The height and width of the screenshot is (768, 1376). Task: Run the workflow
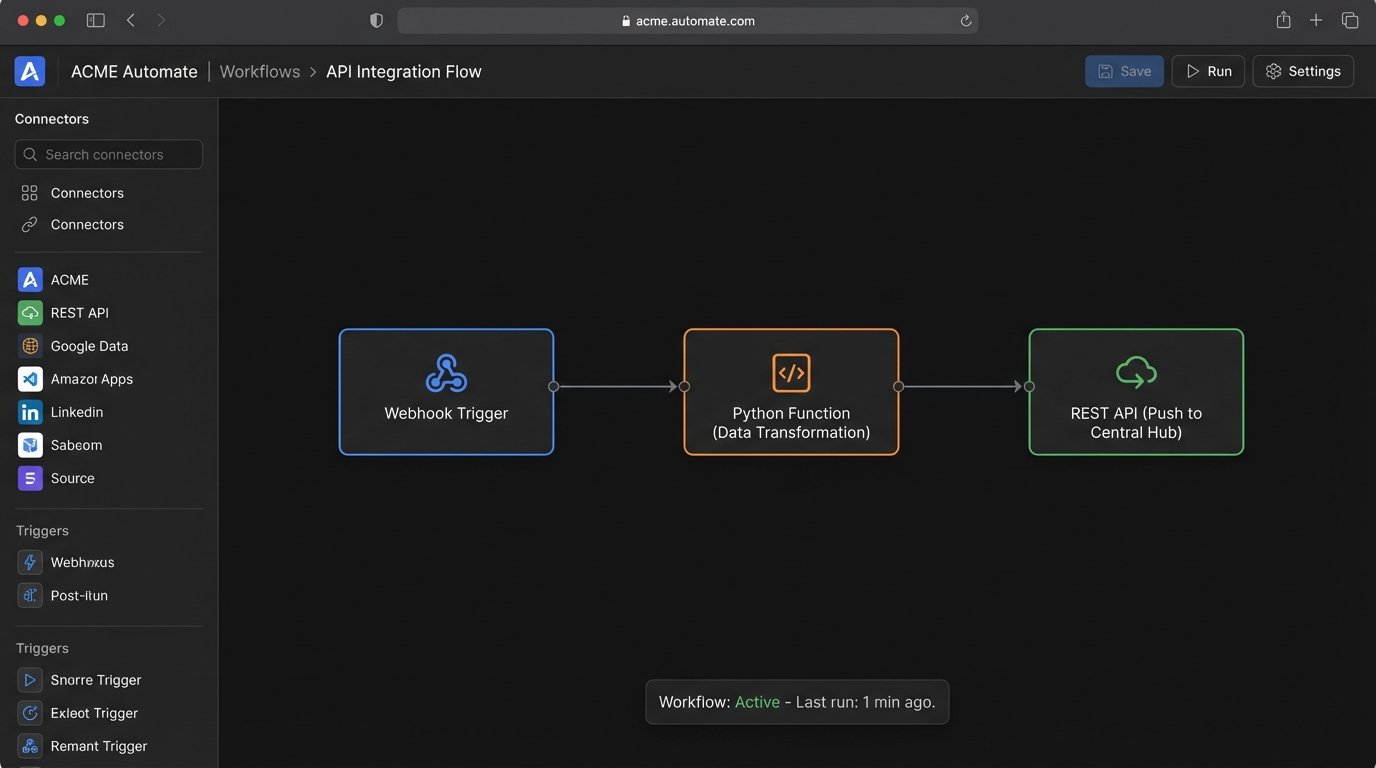[1208, 71]
